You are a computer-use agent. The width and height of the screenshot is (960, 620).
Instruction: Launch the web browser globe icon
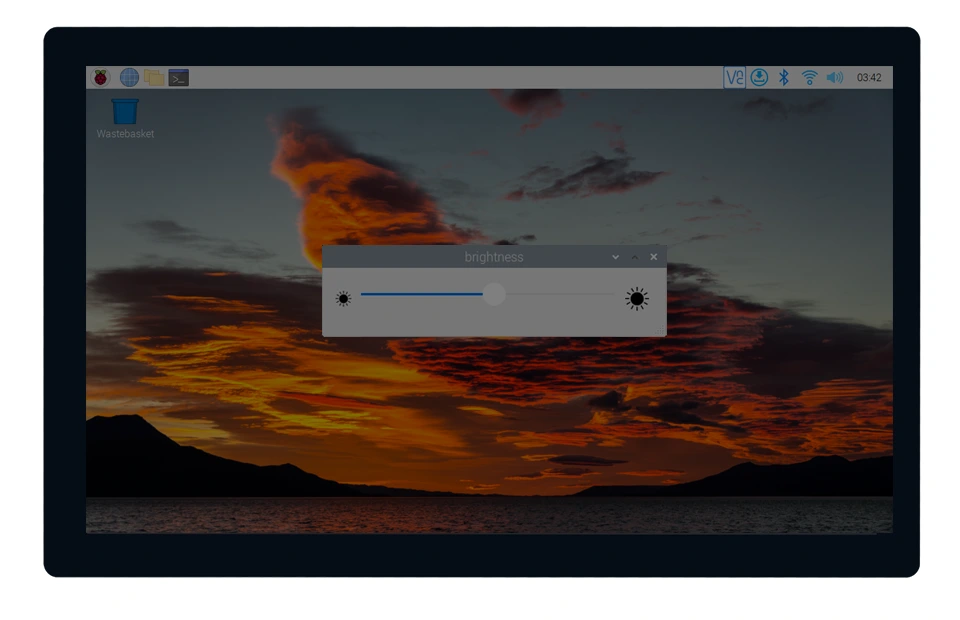[x=129, y=77]
